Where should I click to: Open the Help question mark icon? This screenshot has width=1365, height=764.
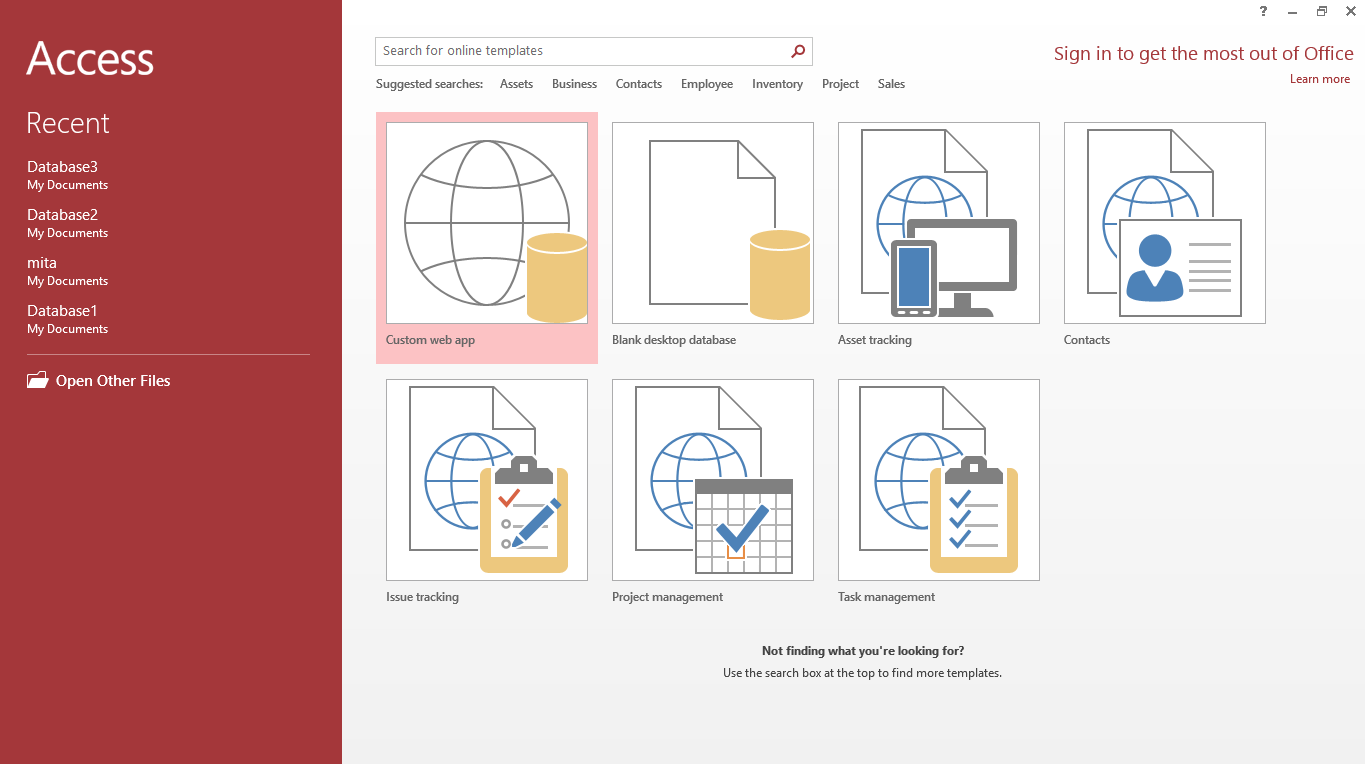click(x=1264, y=11)
